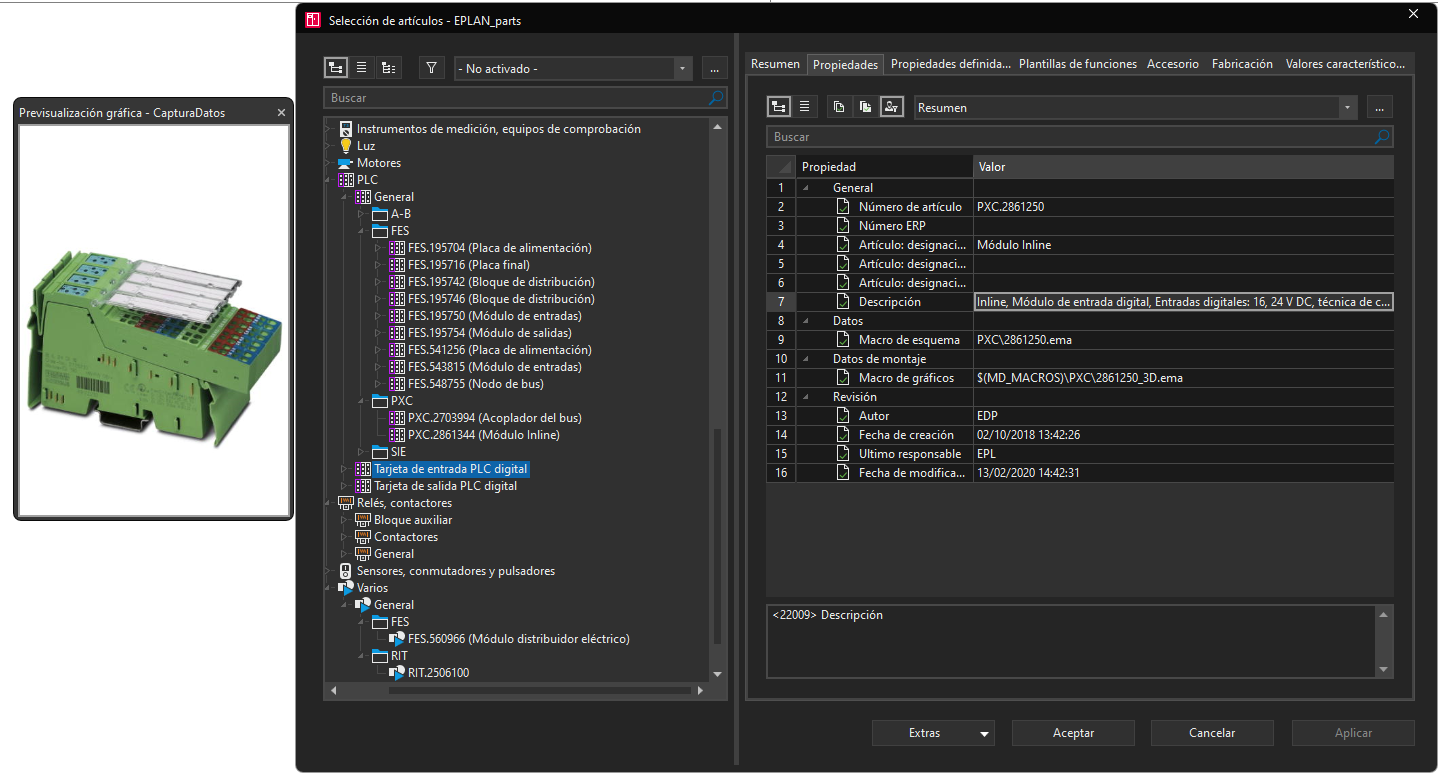Click ellipsis button next to filter dropdown
This screenshot has width=1438, height=773.
(x=713, y=68)
